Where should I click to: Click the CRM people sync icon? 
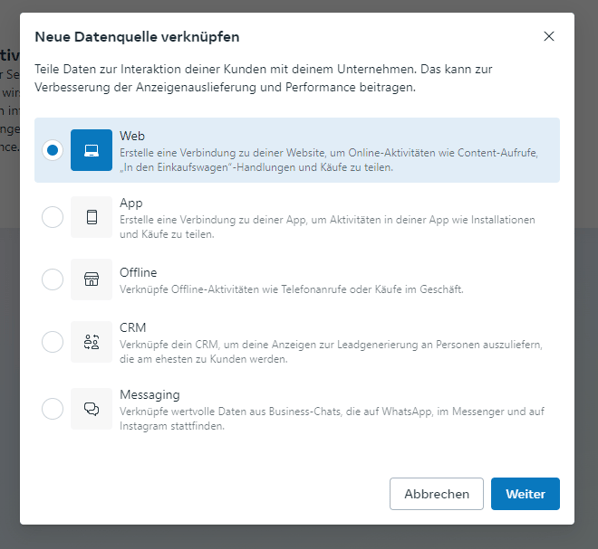[92, 342]
